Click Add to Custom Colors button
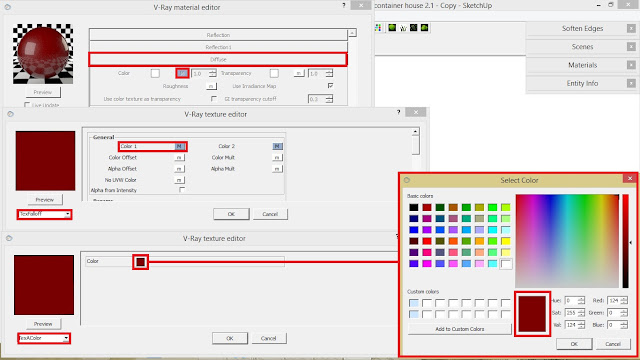The image size is (640, 360). tap(460, 329)
